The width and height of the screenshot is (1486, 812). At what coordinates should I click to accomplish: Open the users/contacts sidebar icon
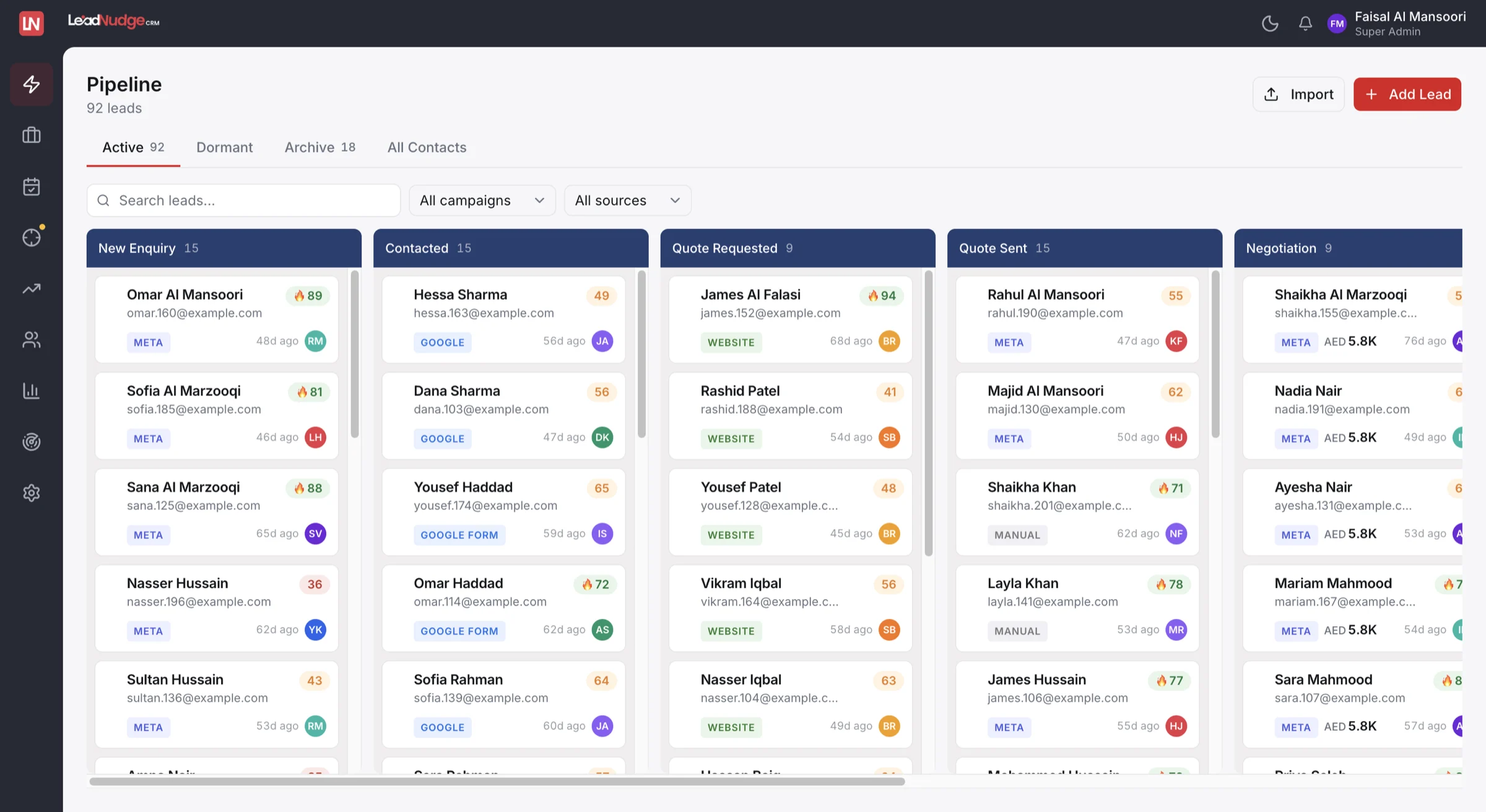[32, 339]
